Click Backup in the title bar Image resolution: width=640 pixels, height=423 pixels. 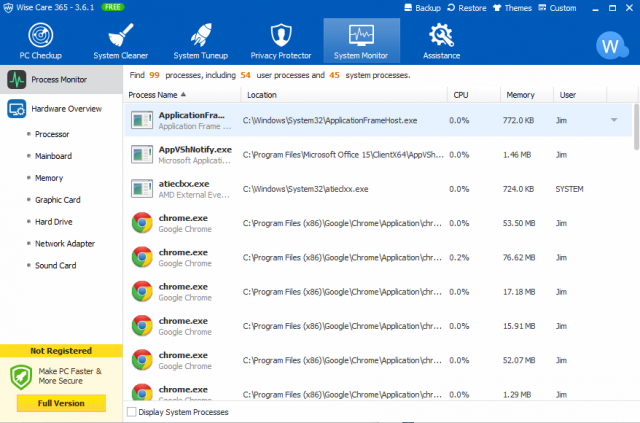[x=422, y=8]
